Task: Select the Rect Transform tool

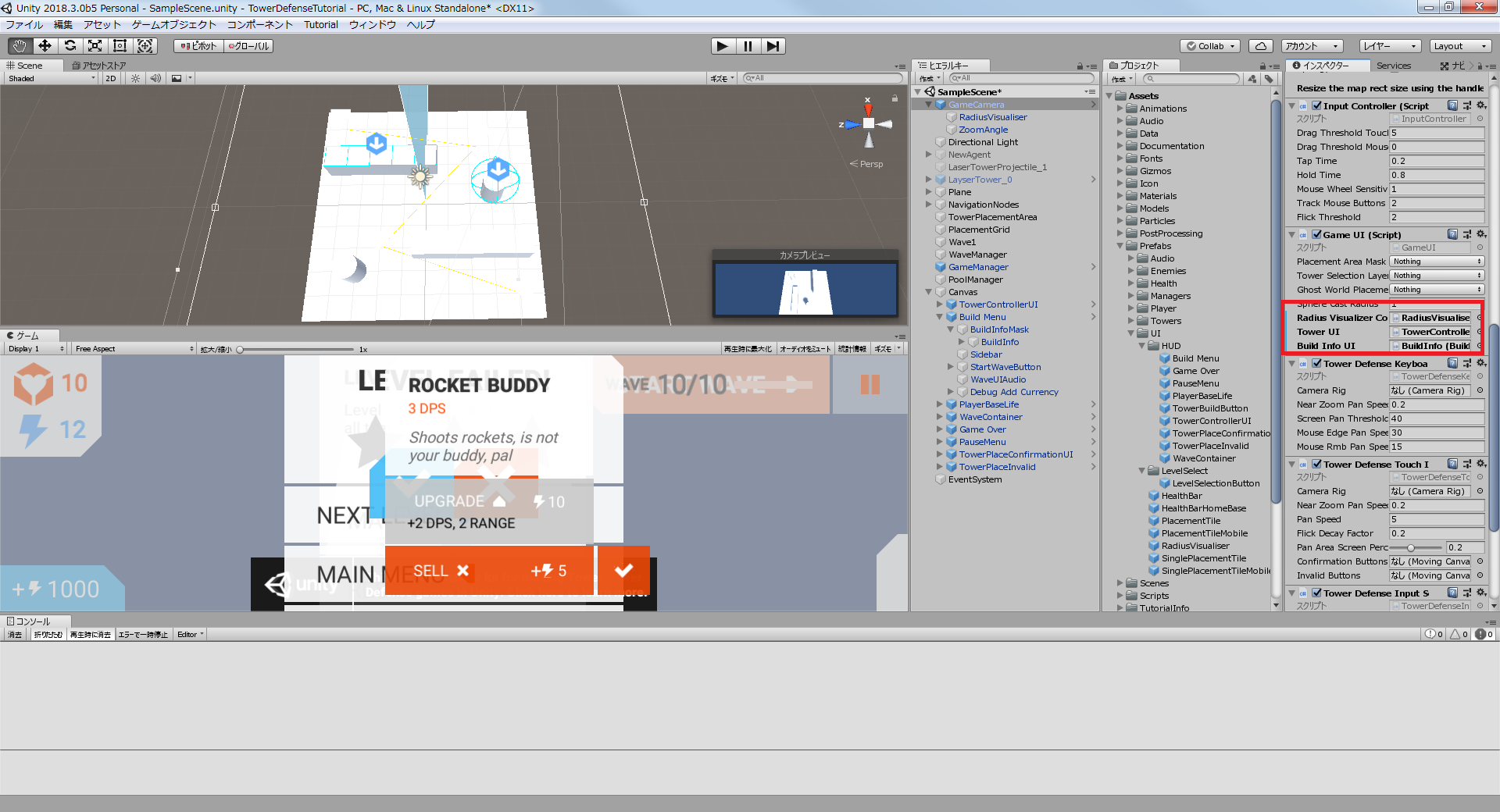Action: click(120, 46)
